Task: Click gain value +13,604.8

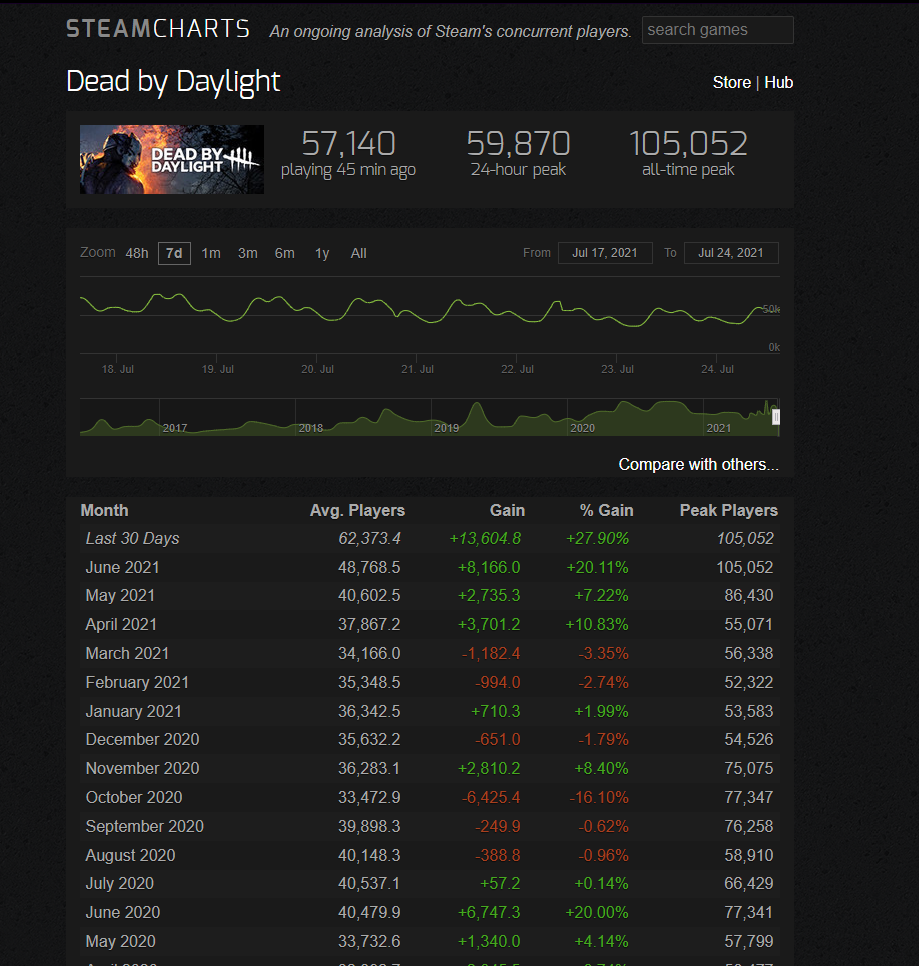Action: [485, 538]
